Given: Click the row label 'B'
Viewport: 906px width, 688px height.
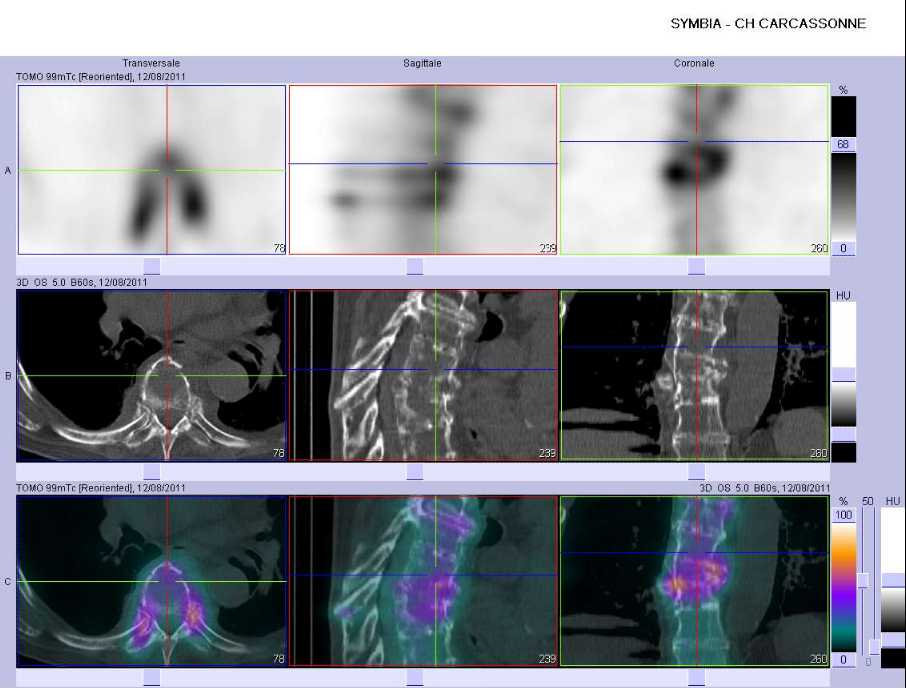Looking at the screenshot, I should pos(8,376).
